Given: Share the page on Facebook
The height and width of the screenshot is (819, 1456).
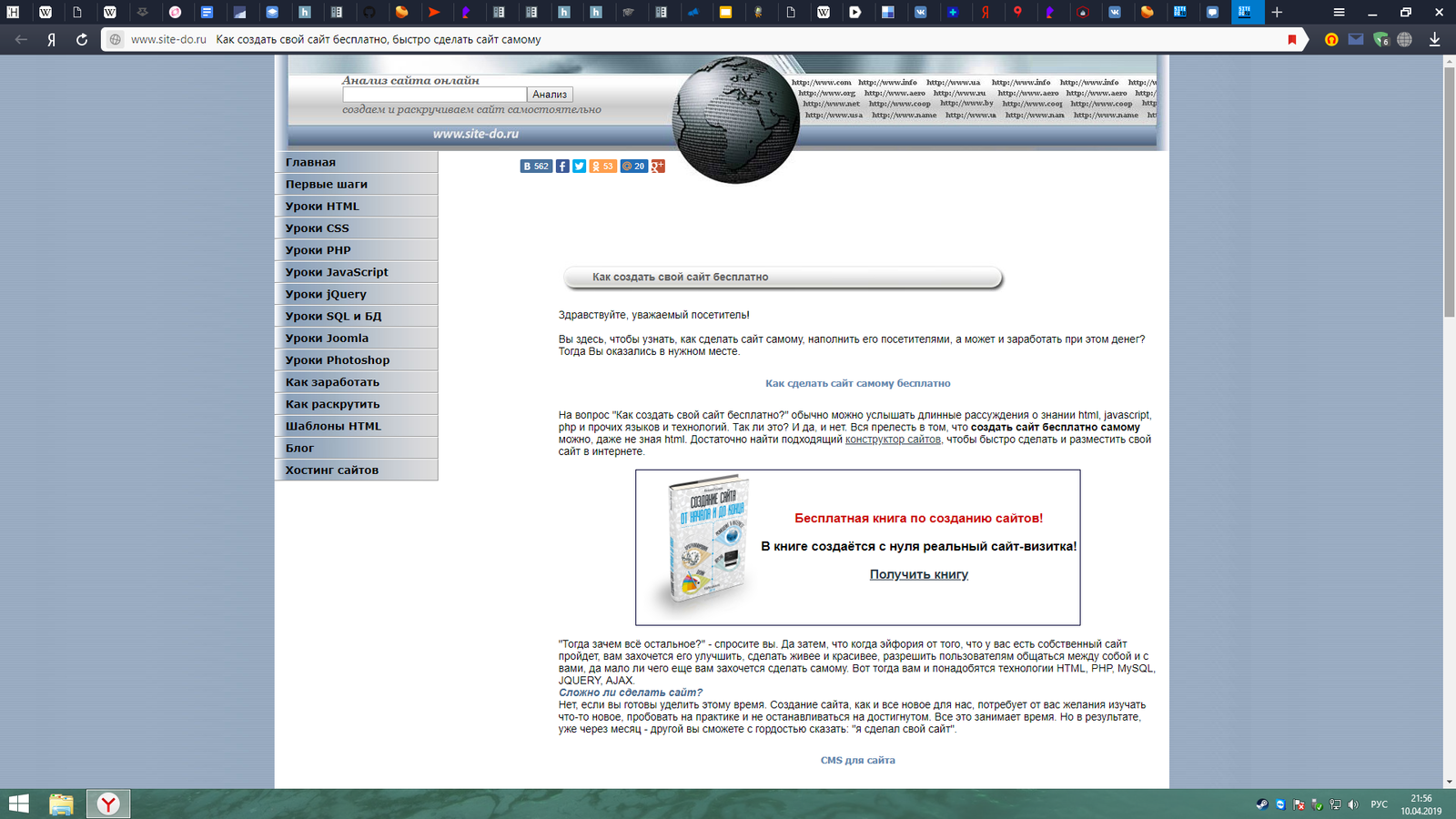Looking at the screenshot, I should pos(562,167).
